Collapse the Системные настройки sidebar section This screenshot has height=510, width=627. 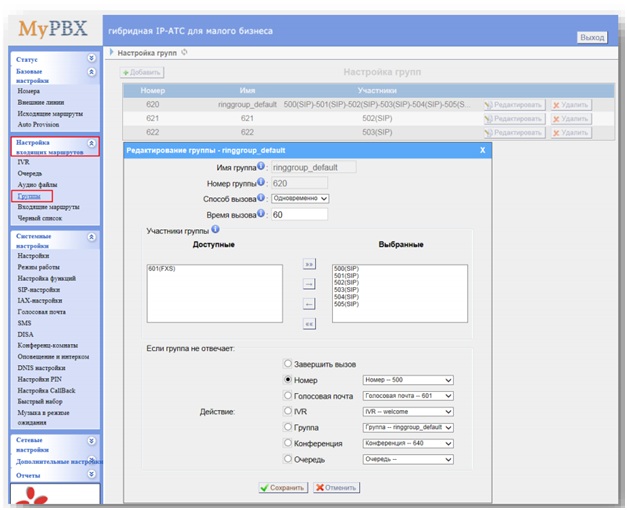tap(92, 238)
